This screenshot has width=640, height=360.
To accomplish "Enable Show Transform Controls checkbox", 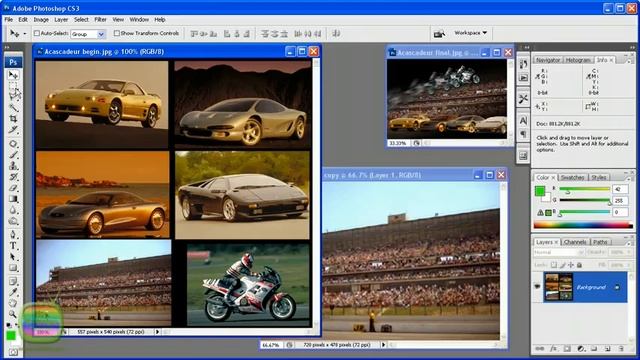I will coord(117,33).
